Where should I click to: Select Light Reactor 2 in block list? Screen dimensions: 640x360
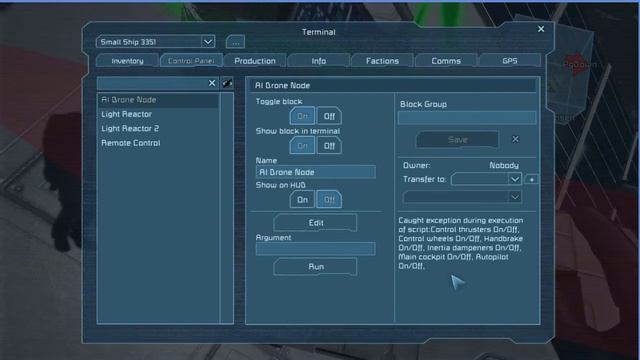coord(158,129)
